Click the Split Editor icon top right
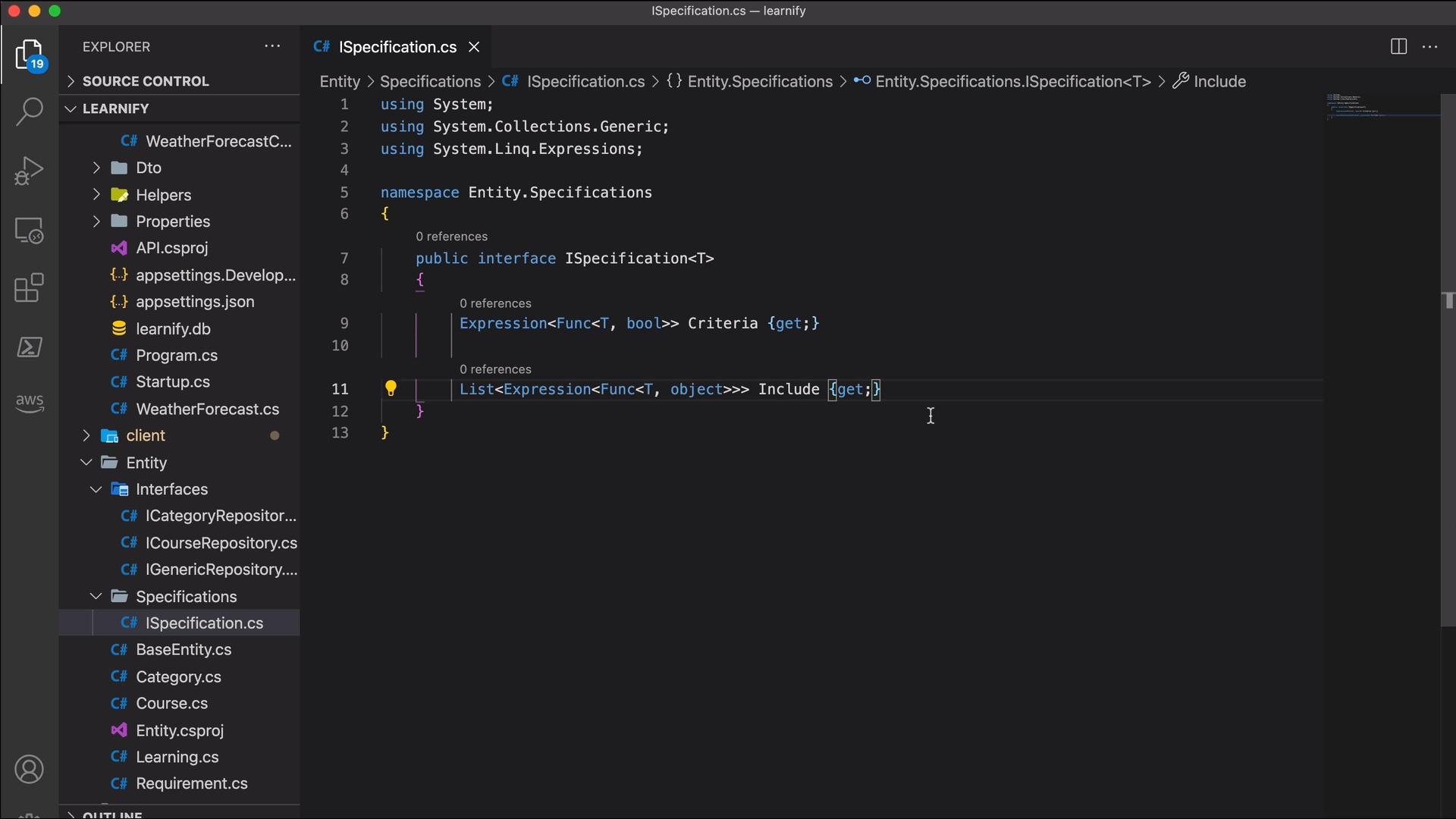Screen dimensions: 1456x819 point(1398,46)
